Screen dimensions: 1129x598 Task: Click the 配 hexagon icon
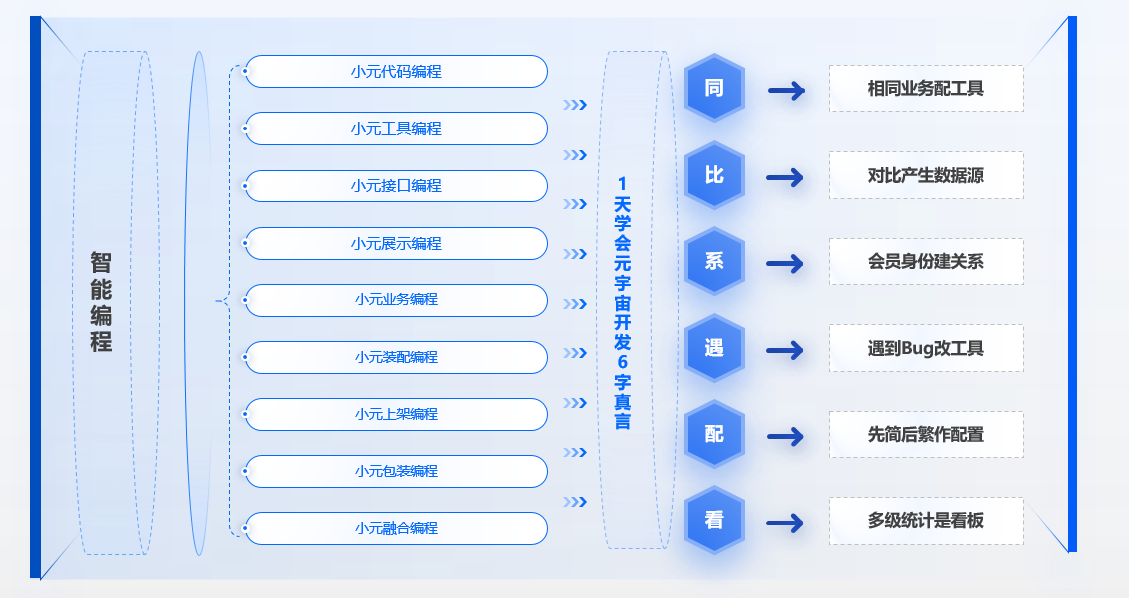pos(714,435)
